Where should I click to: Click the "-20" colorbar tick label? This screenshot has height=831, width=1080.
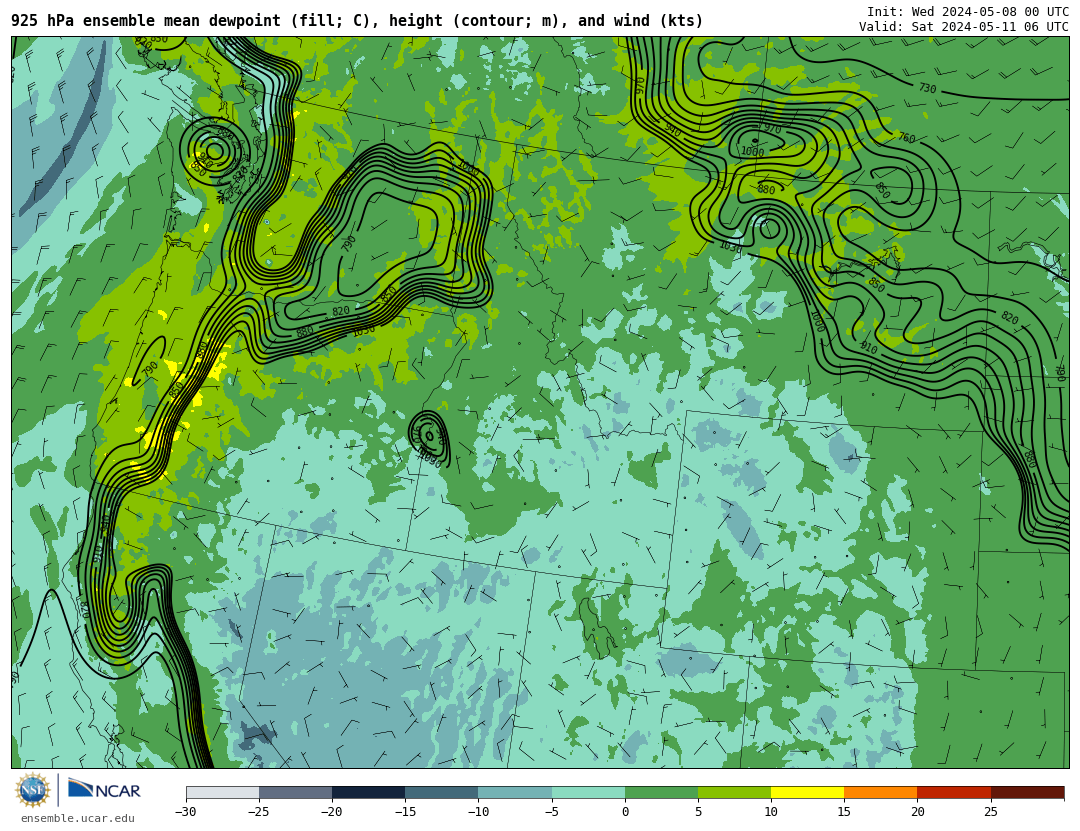click(331, 812)
